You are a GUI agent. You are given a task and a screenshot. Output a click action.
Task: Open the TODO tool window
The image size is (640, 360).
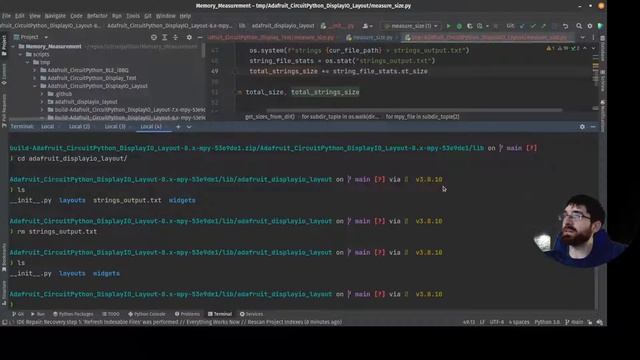click(x=111, y=314)
